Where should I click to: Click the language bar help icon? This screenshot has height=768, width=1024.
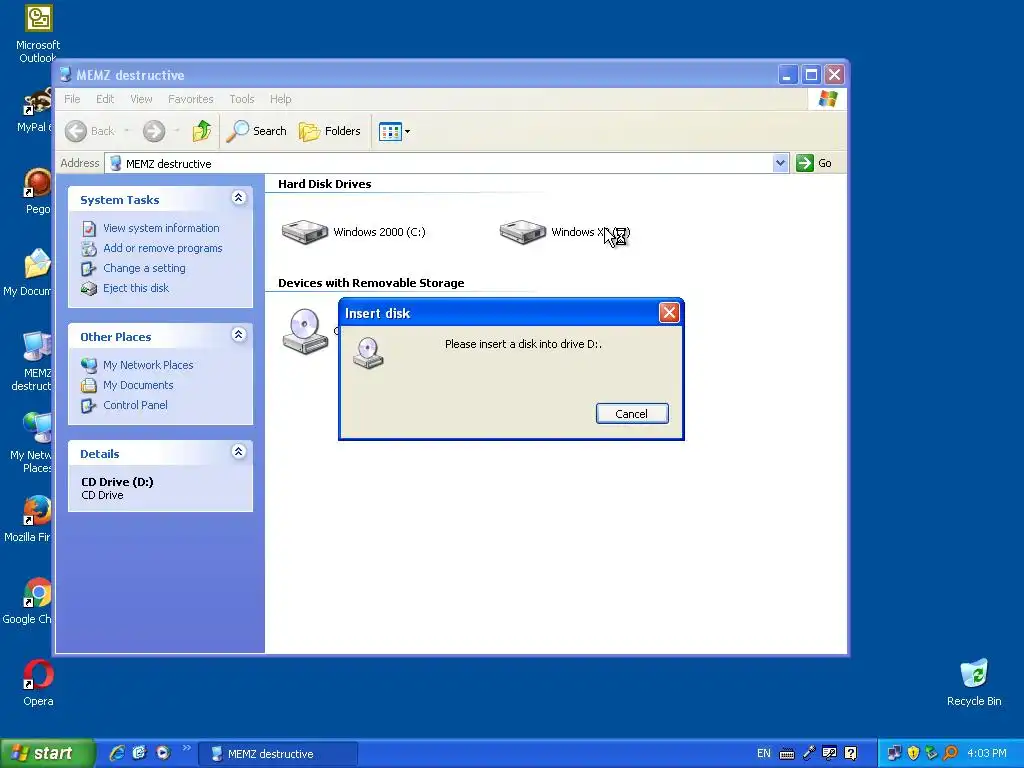pyautogui.click(x=850, y=754)
